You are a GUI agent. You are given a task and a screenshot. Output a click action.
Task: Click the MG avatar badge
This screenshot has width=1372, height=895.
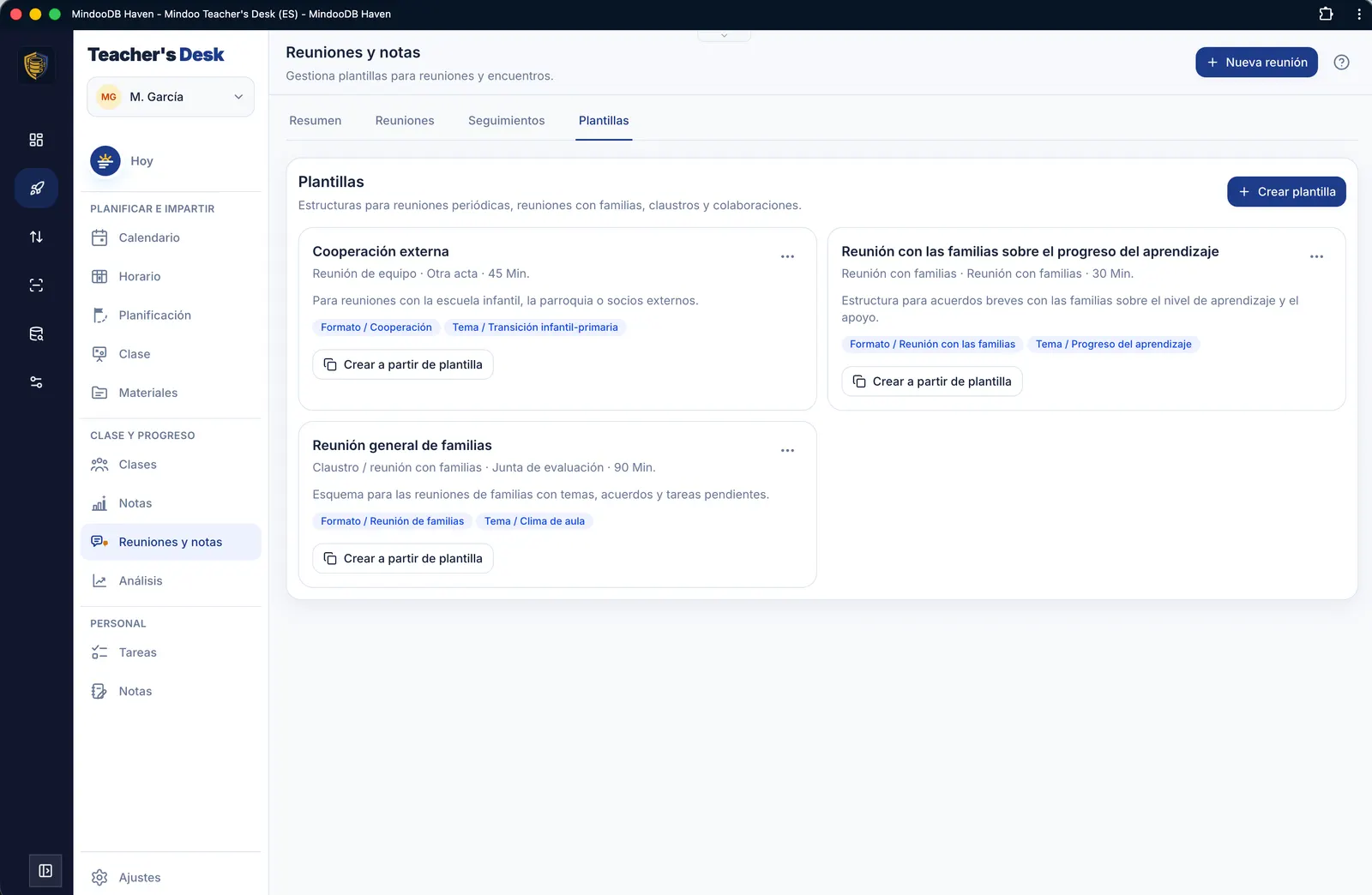109,97
